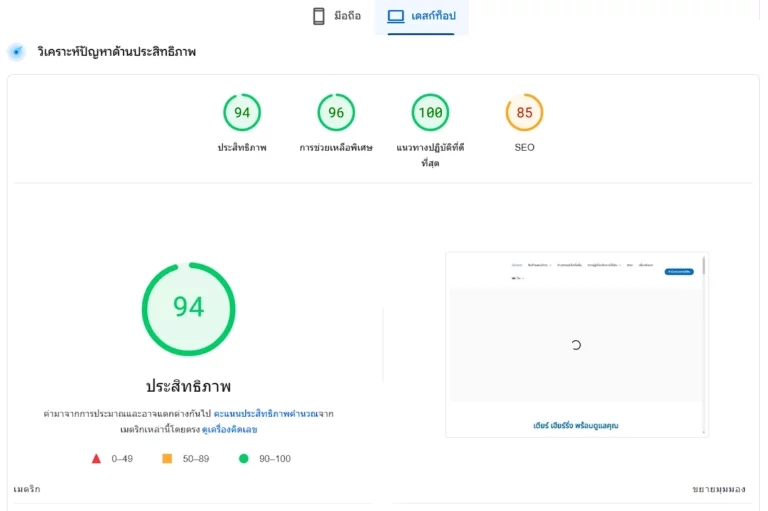
Task: Click the วิเคราะห์ปัญหาด้านประสิทธิภาพ heading
Action: 117,51
